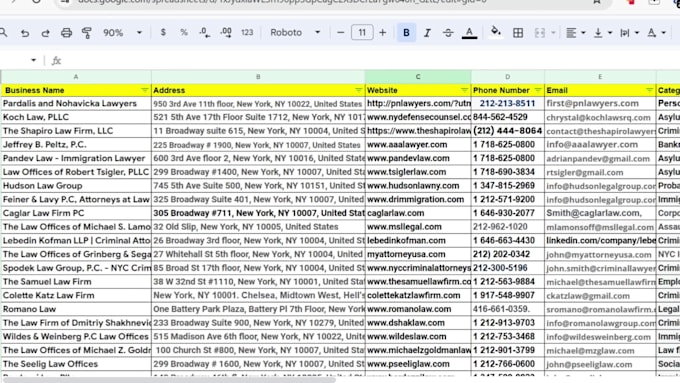Click website www.wildeslaw.com cell
680x383 pixels.
[418, 337]
